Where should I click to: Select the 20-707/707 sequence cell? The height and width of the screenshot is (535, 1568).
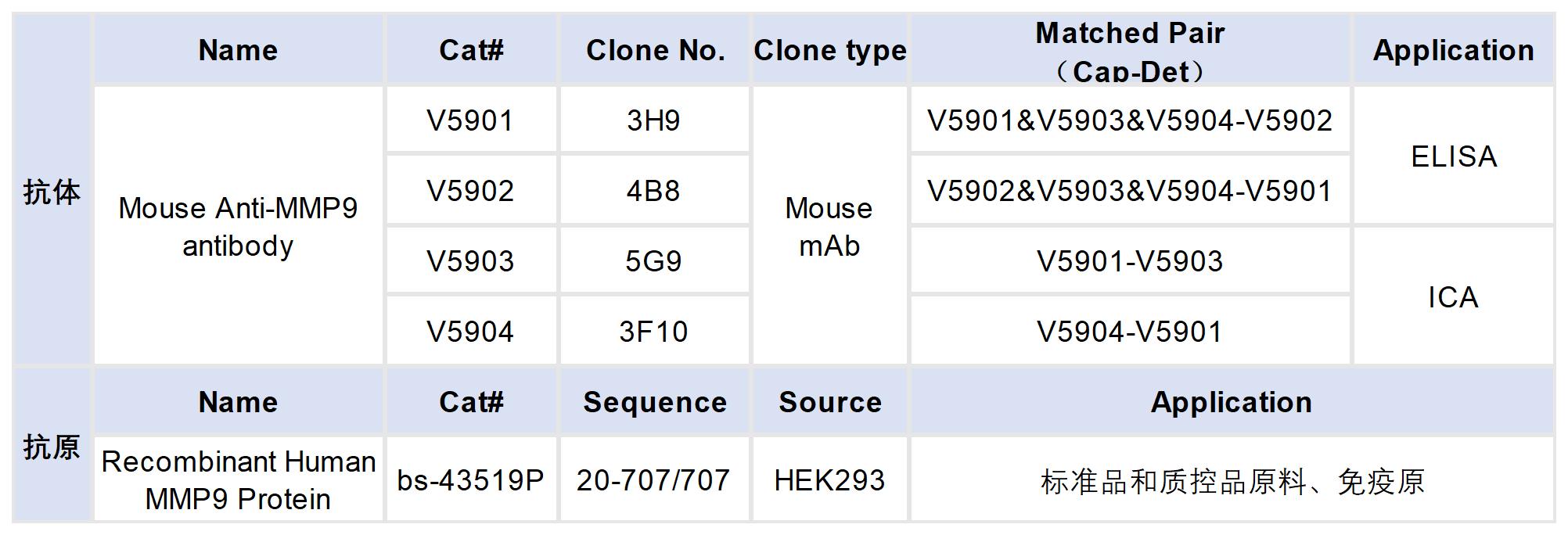click(x=653, y=479)
